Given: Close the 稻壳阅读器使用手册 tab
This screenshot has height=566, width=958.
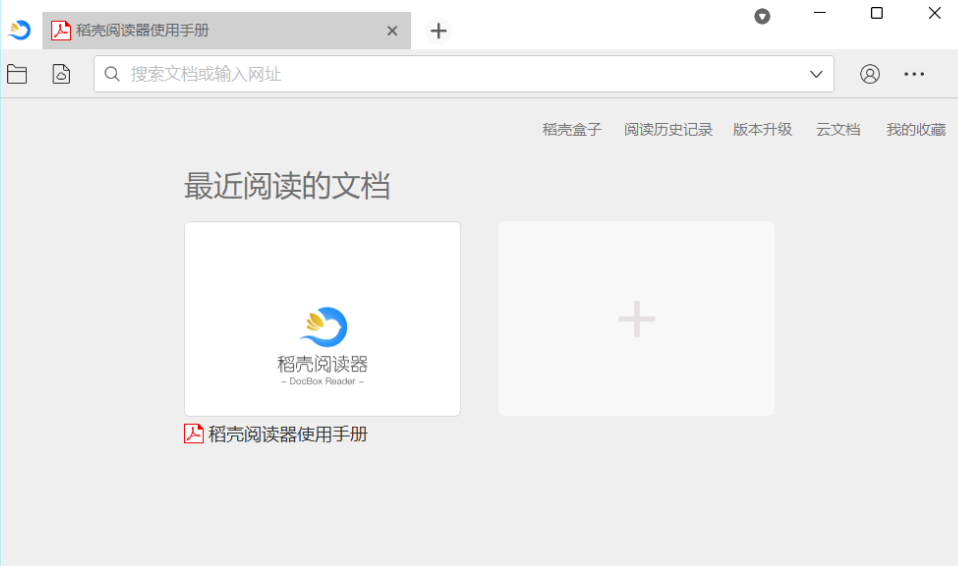Looking at the screenshot, I should (x=392, y=31).
